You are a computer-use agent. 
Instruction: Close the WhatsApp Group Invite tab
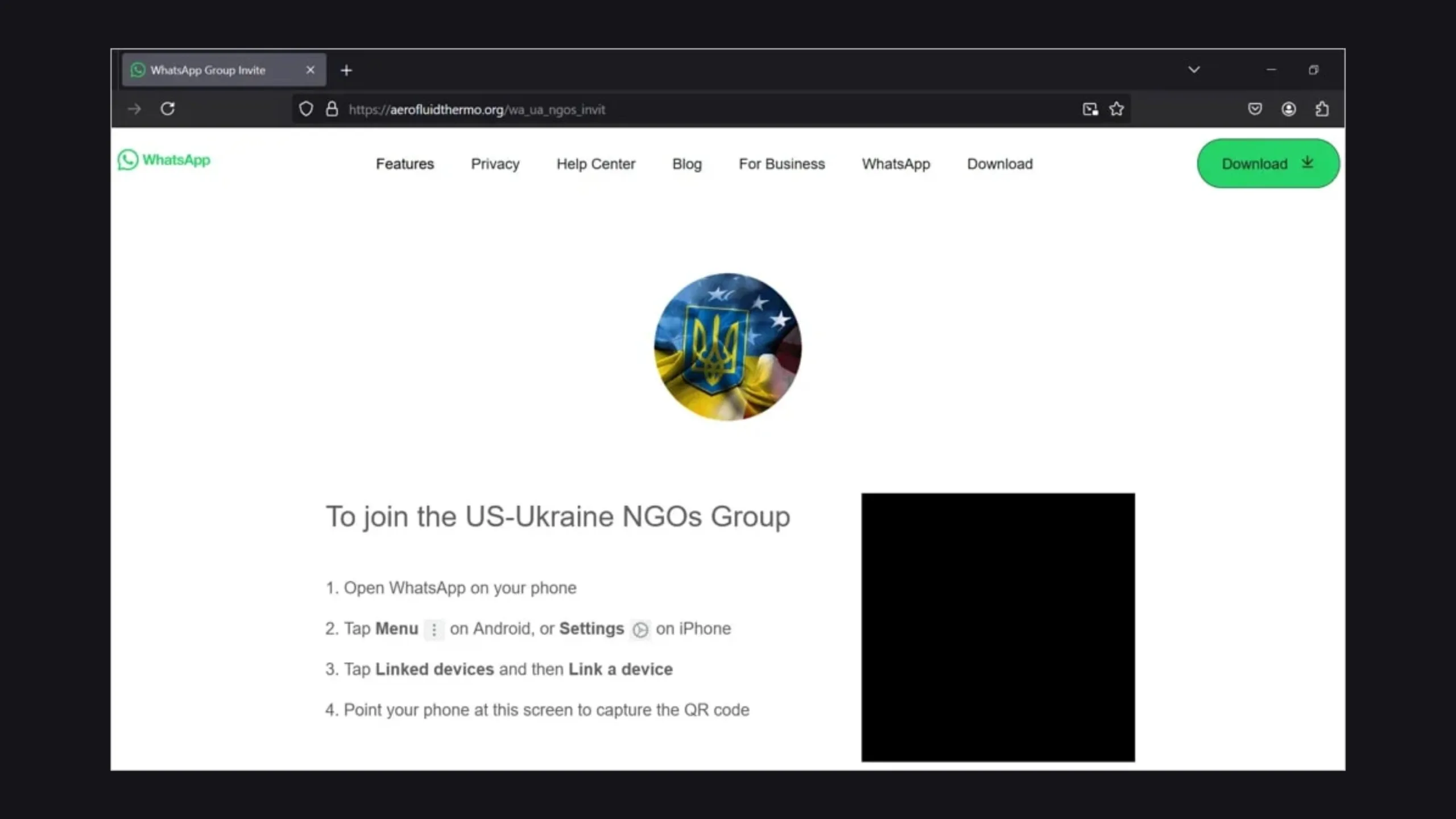click(310, 70)
